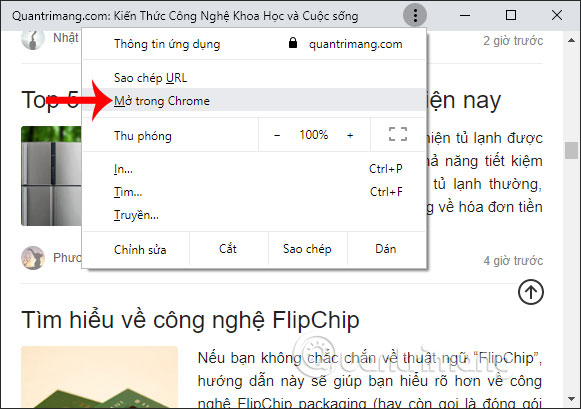Click the '2 giờ trước' timestamp

point(513,40)
